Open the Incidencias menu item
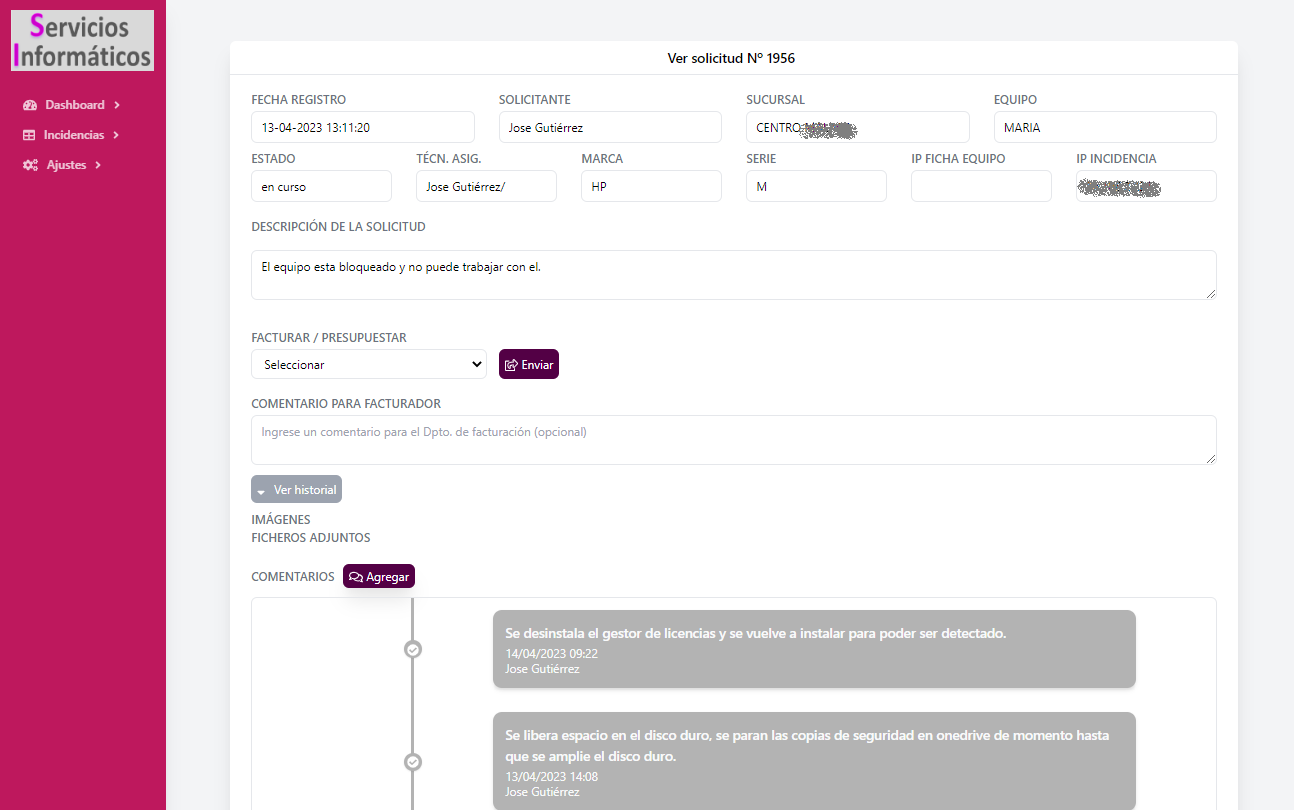This screenshot has height=810, width=1294. (x=72, y=135)
